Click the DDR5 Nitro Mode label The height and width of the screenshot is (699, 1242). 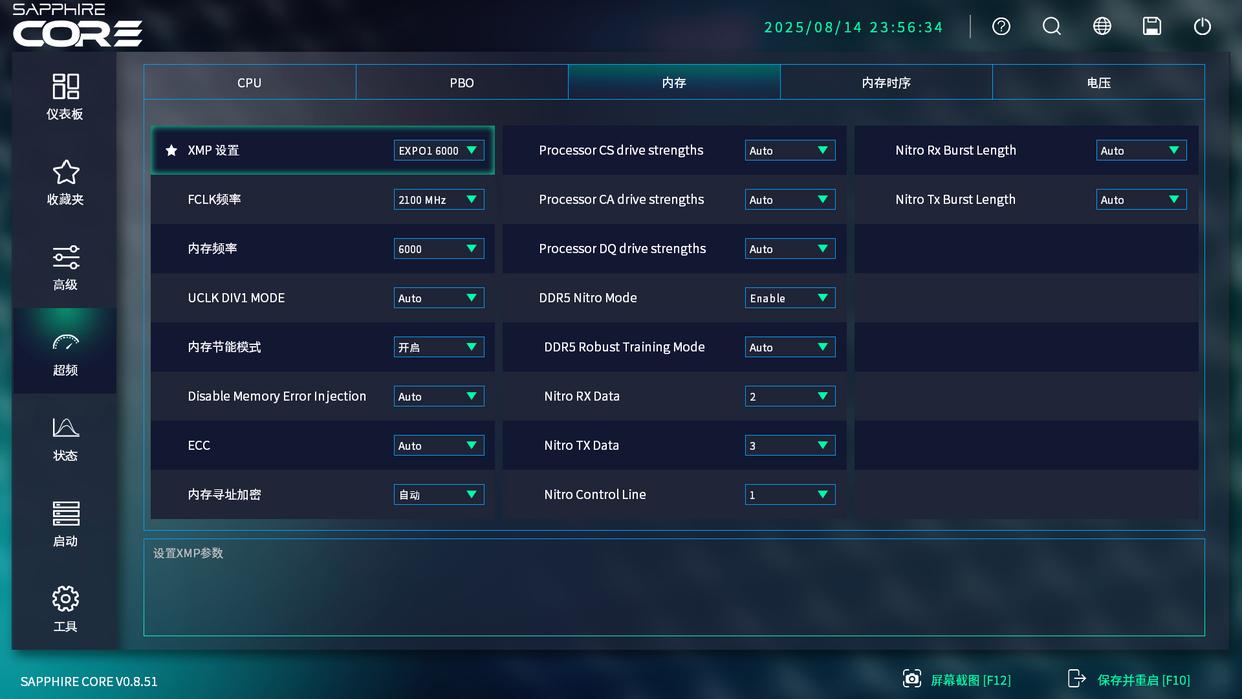[x=588, y=298]
